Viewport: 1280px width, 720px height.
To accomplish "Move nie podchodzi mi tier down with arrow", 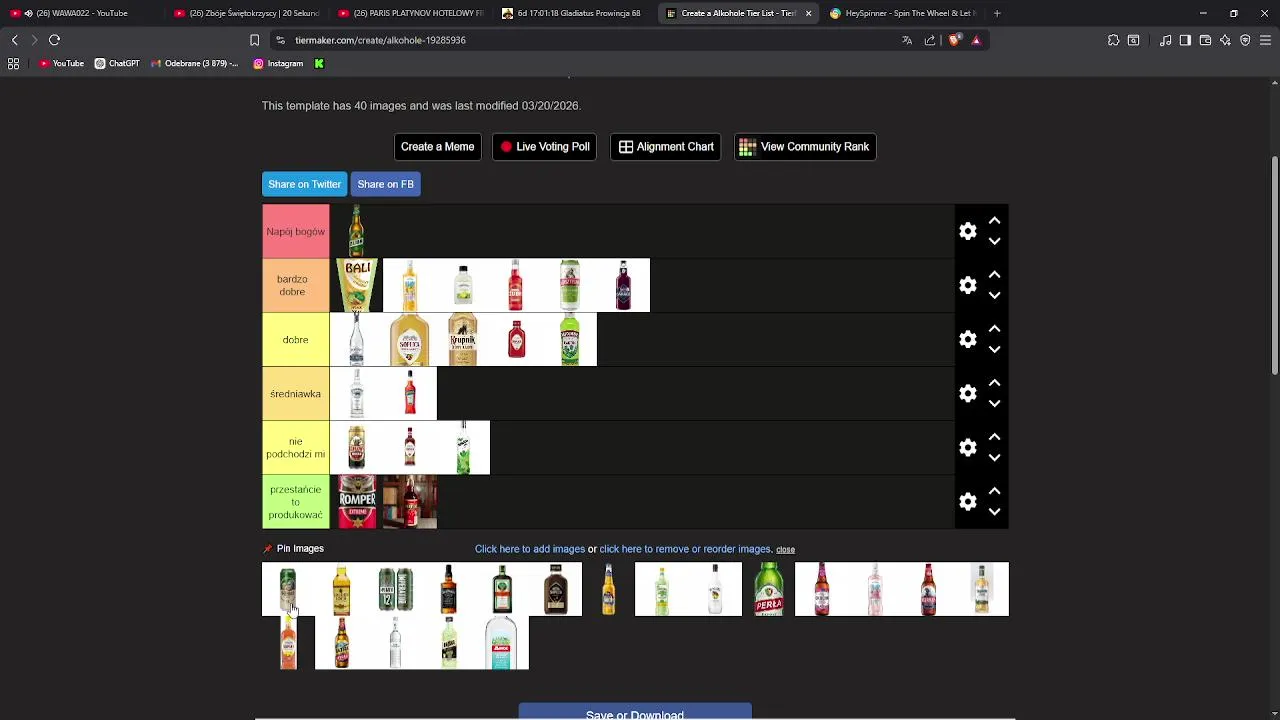I will click(994, 457).
